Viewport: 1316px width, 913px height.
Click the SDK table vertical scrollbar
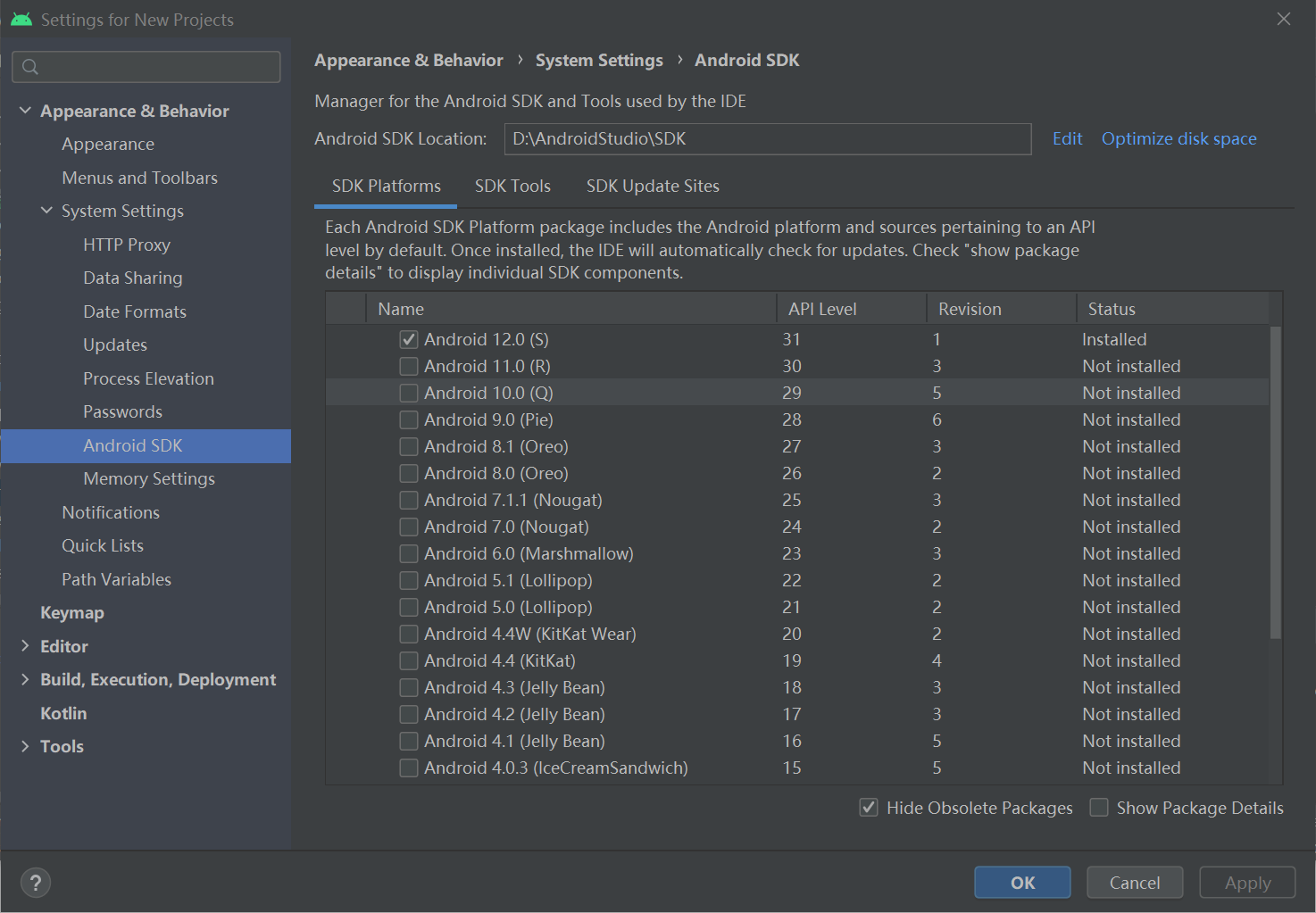click(x=1276, y=482)
